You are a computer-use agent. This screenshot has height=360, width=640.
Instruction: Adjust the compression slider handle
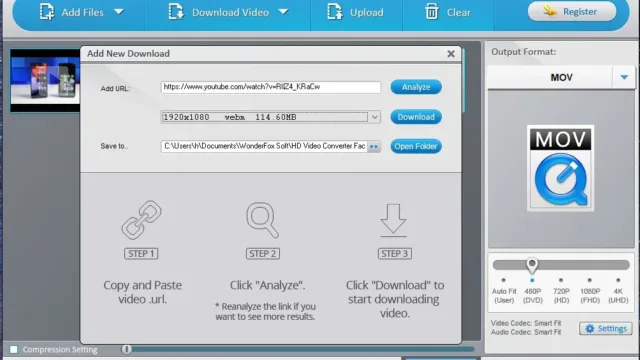point(127,349)
